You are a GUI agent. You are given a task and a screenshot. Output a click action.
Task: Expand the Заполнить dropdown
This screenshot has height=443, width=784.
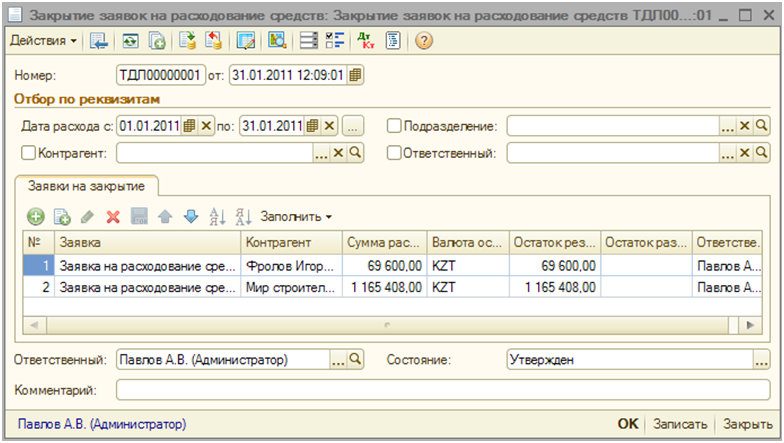tap(296, 216)
